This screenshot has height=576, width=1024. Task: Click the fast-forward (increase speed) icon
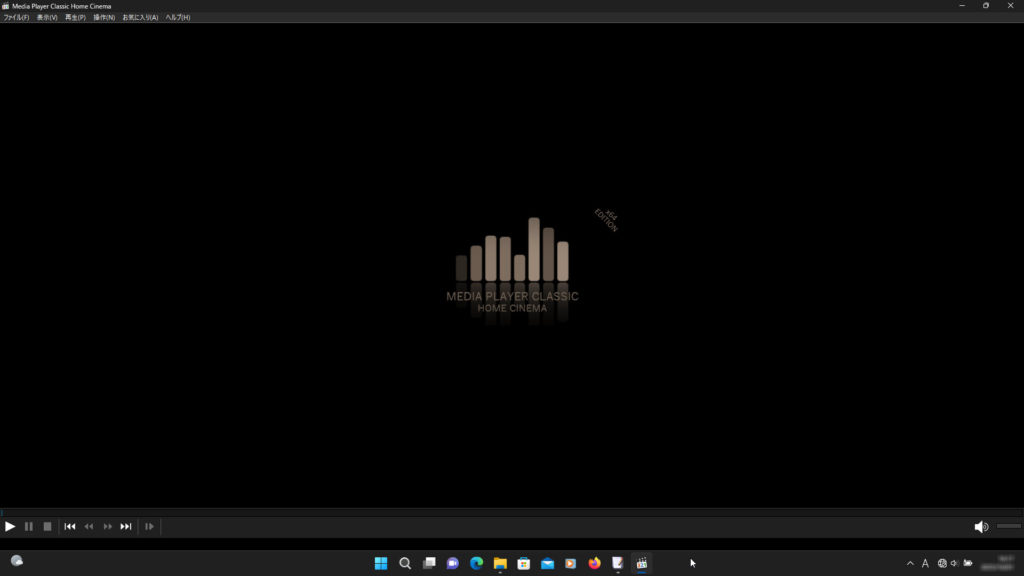click(108, 526)
